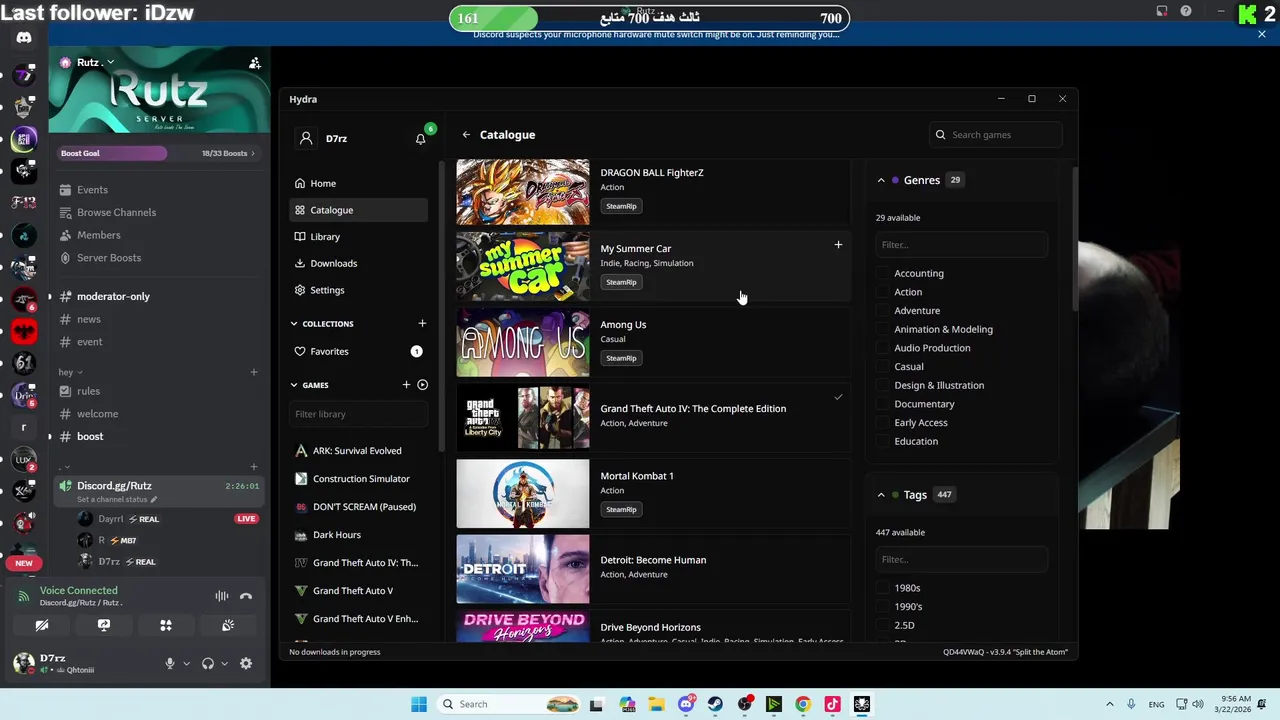Mute the Discord microphone
This screenshot has height=720, width=1280.
pos(170,664)
